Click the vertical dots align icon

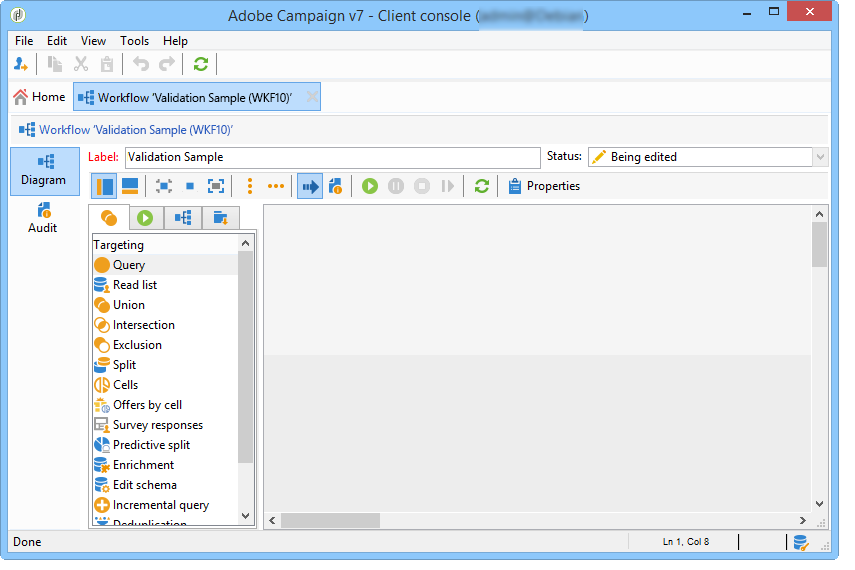pos(250,187)
